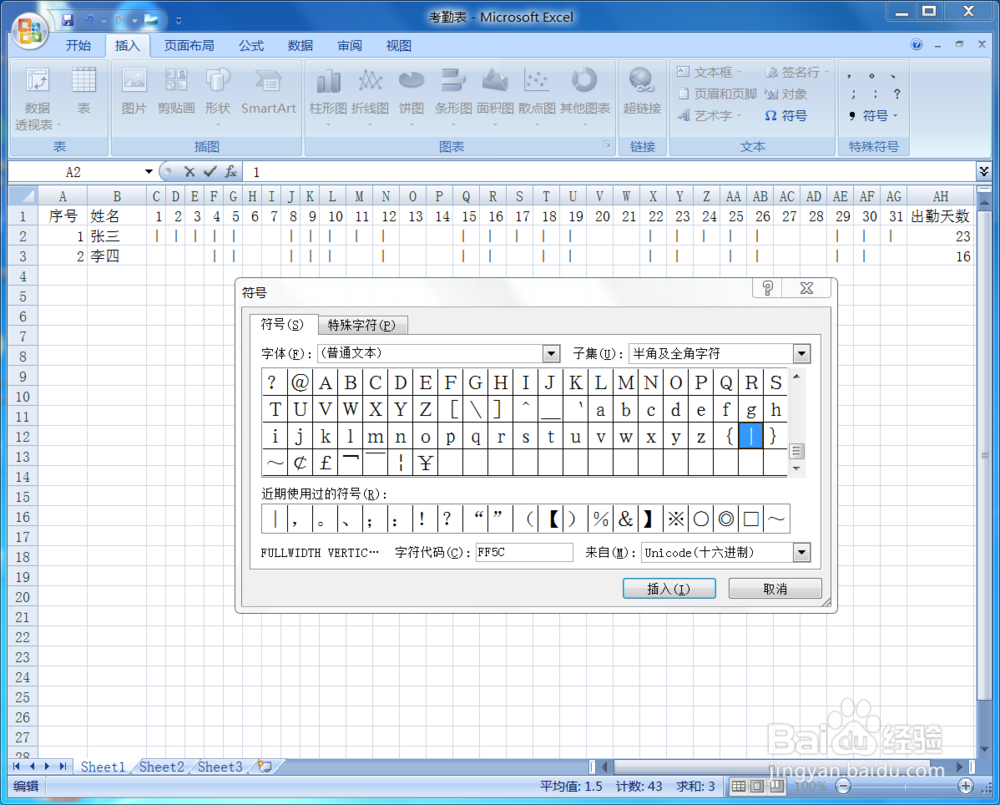Viewport: 1000px width, 805px height.
Task: Insert a pie chart
Action: tap(411, 95)
